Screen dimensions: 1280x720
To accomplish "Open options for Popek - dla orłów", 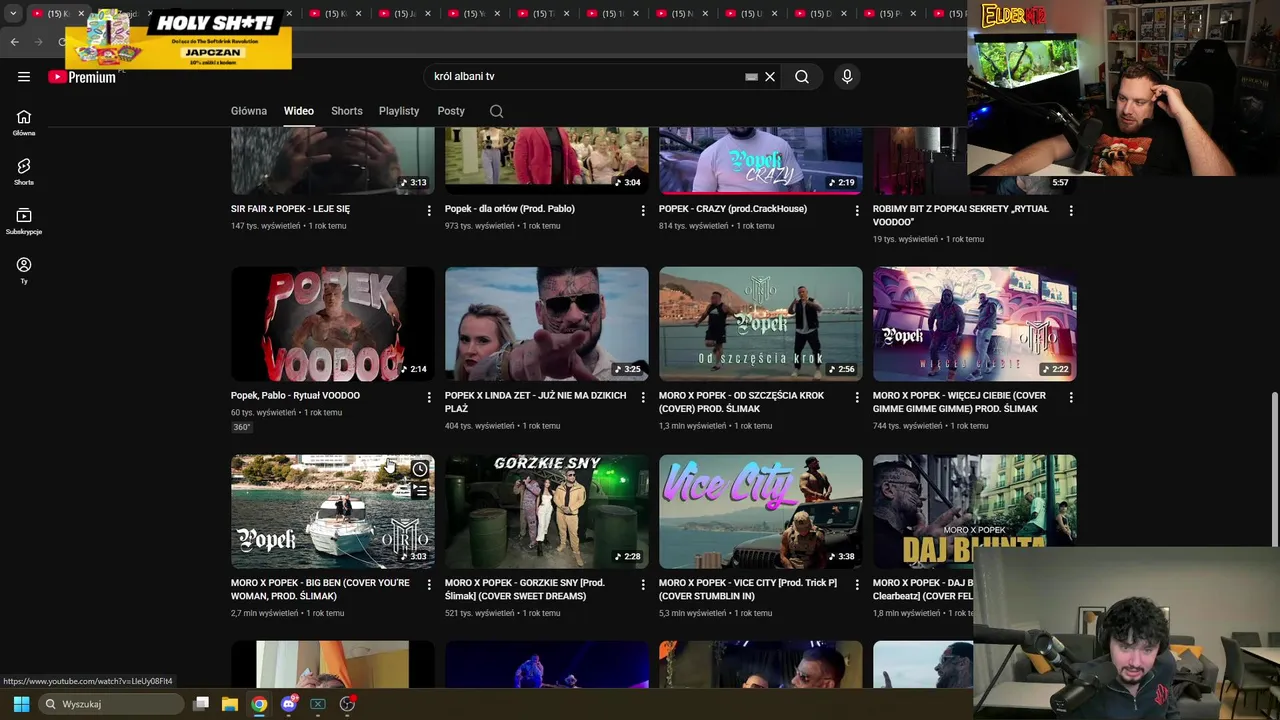I will (x=643, y=210).
